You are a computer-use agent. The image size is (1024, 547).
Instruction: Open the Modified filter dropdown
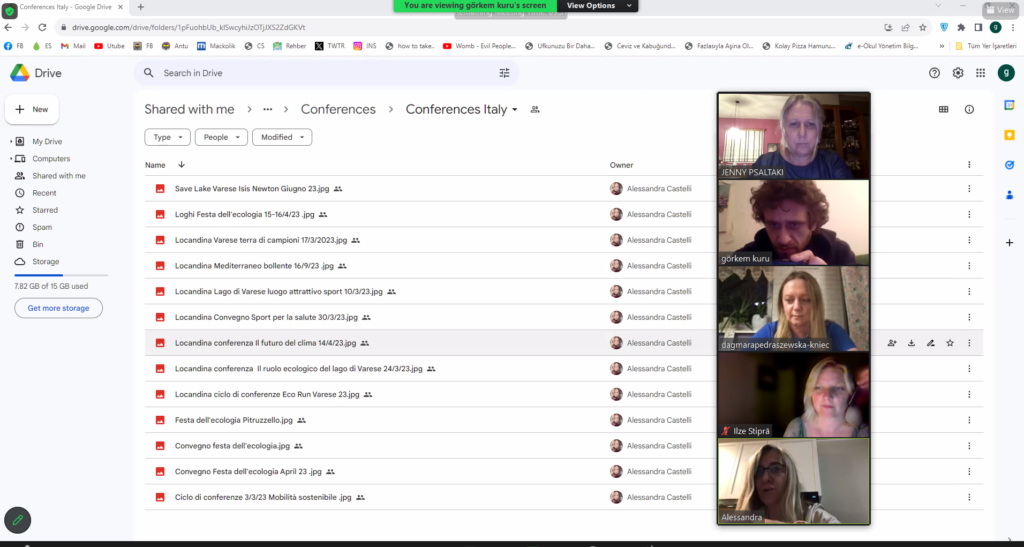pyautogui.click(x=281, y=137)
